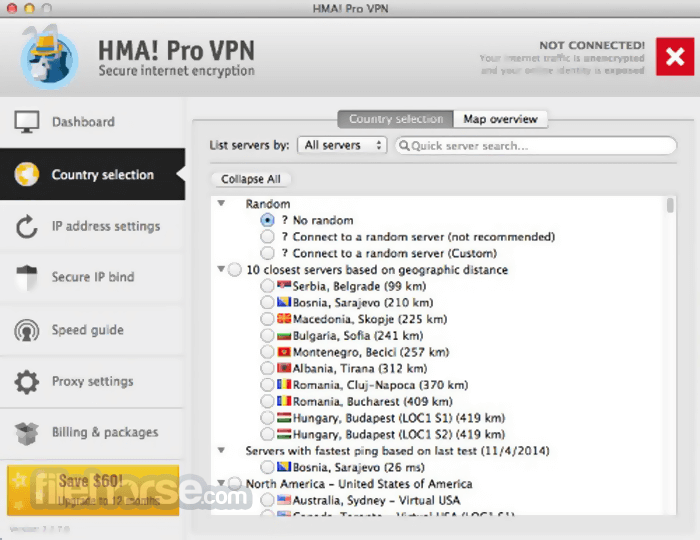Screen dimensions: 700x540
Task: Select North America - United States group radio
Action: pos(235,483)
